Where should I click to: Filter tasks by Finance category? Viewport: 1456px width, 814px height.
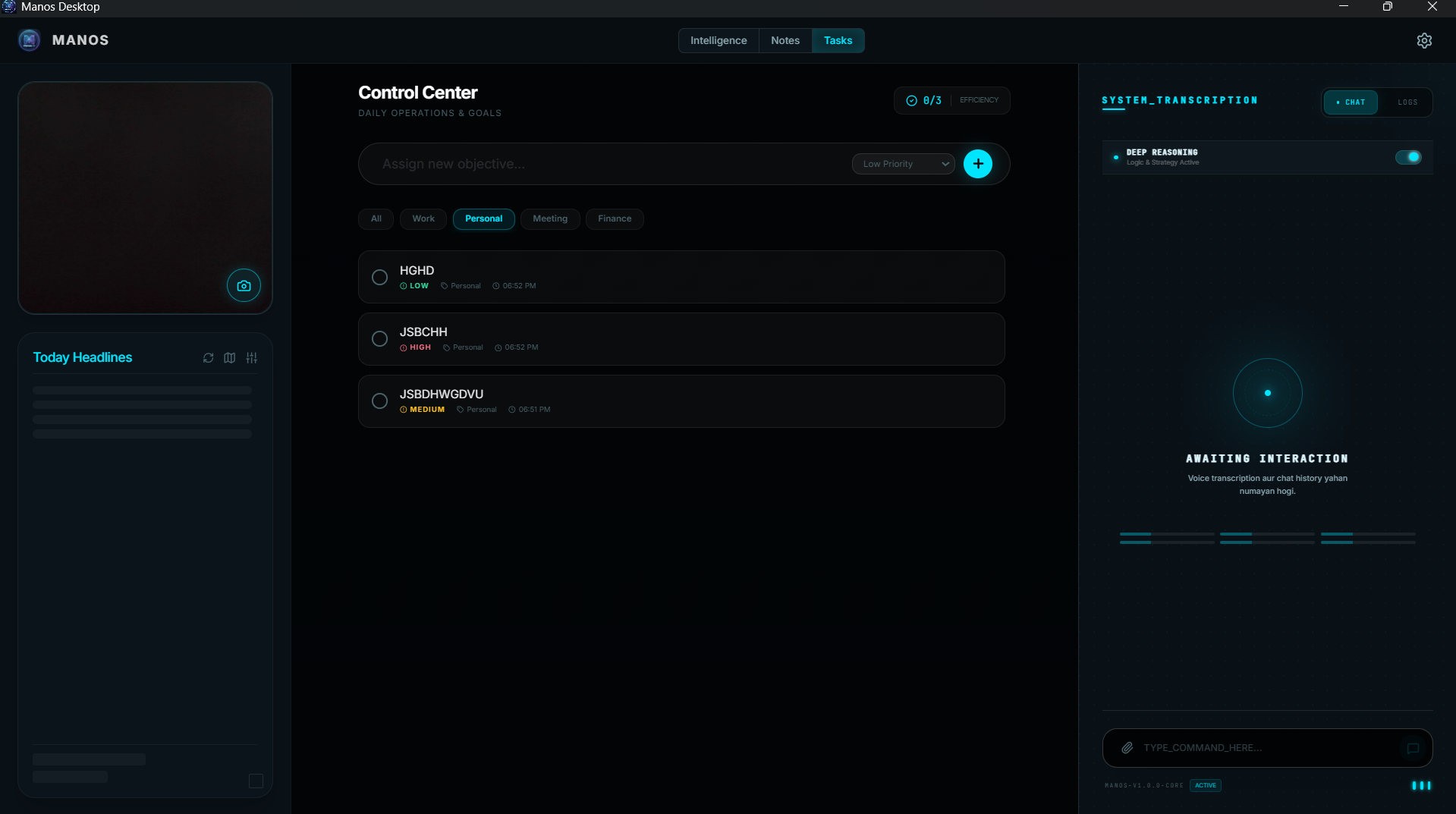615,218
